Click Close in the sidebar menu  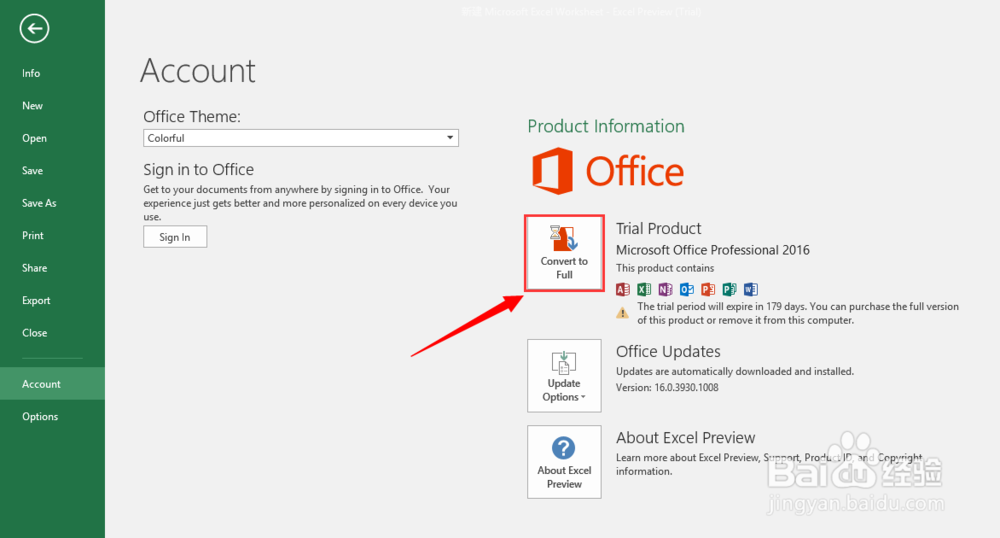[34, 333]
